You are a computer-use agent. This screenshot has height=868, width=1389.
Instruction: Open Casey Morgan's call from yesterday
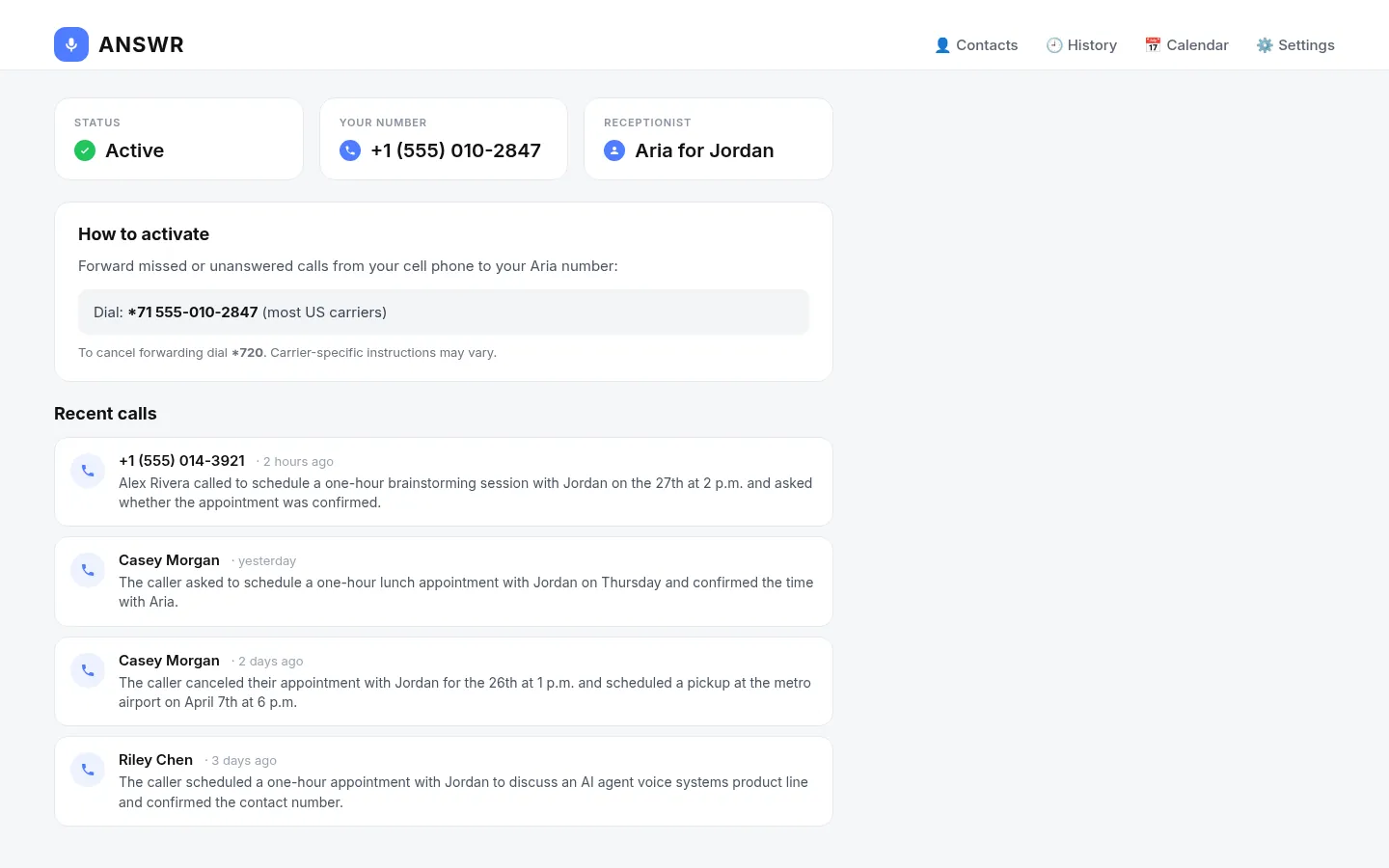(444, 582)
